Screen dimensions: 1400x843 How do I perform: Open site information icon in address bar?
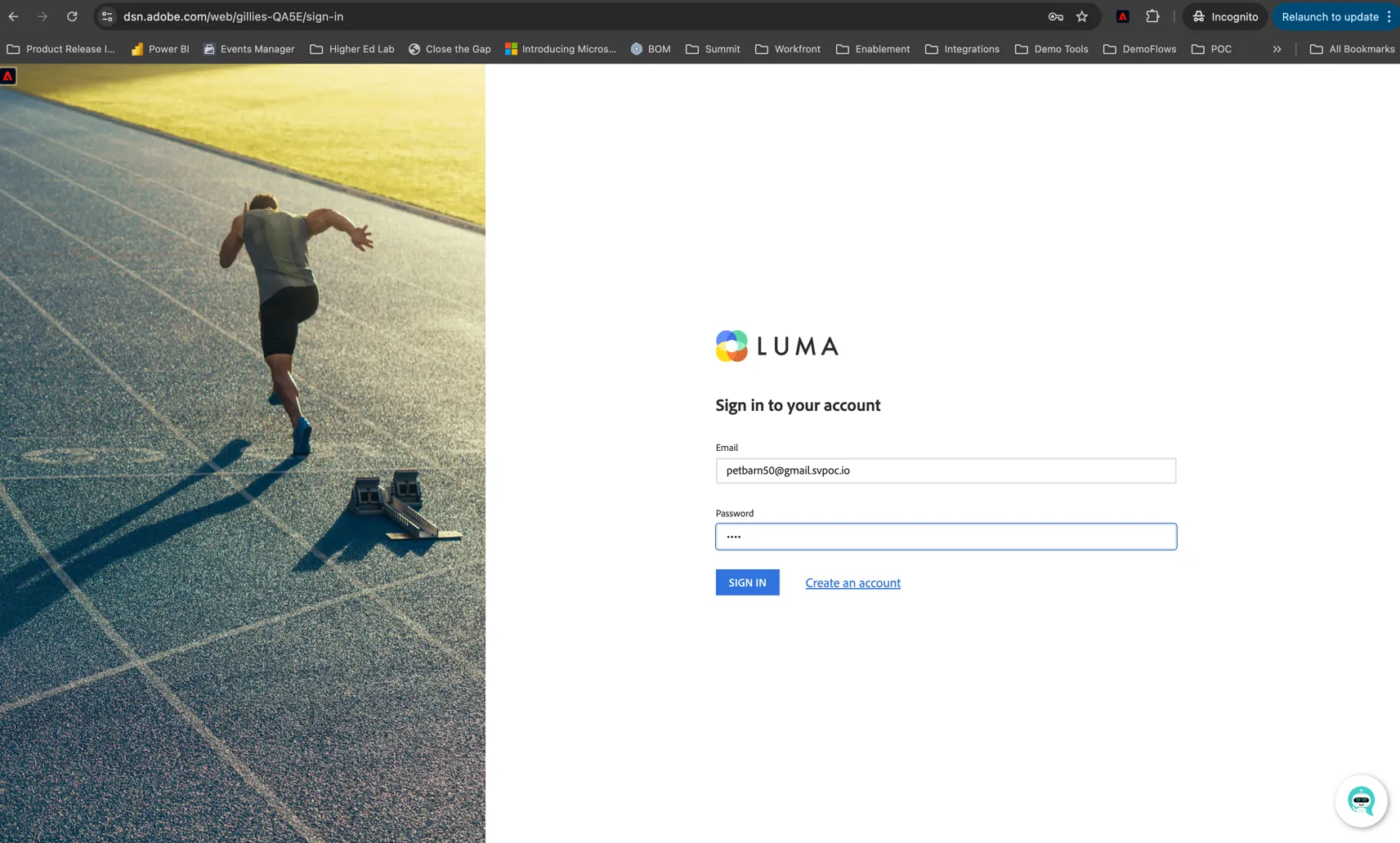107,16
